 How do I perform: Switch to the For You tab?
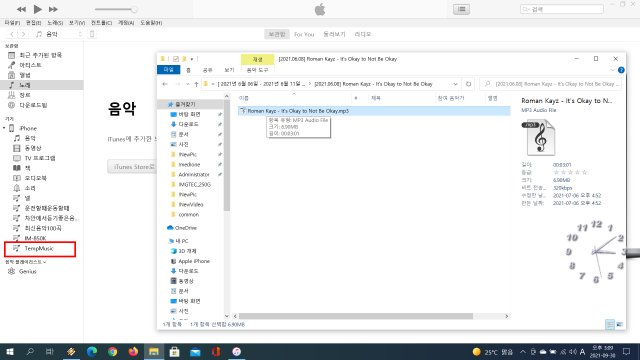(304, 34)
